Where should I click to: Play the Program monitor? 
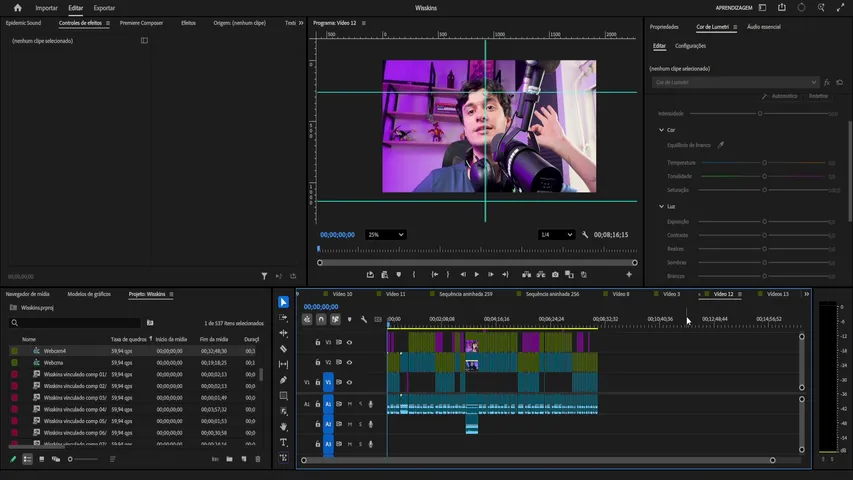(477, 275)
